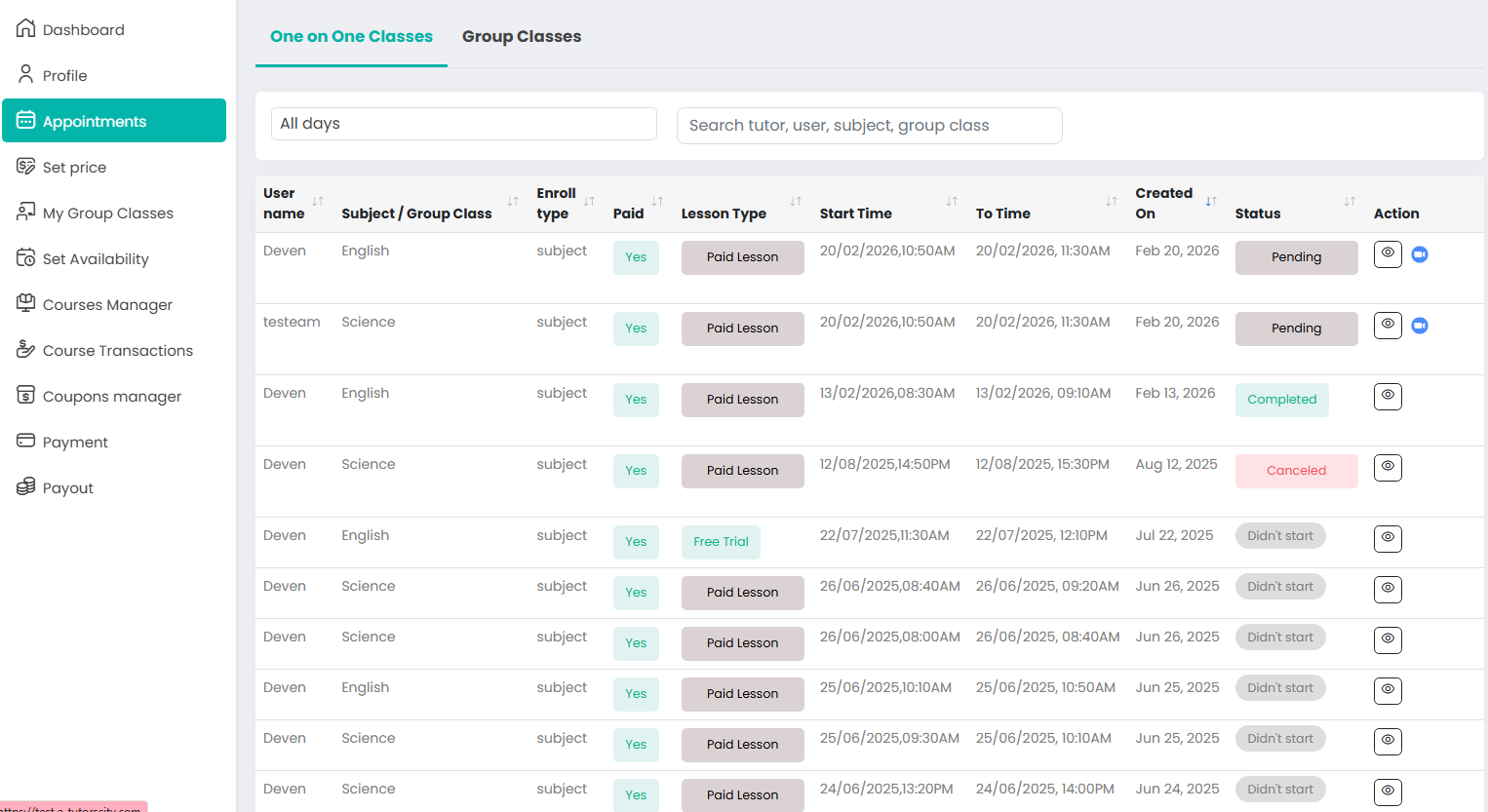Open Course Transactions menu item

114,350
